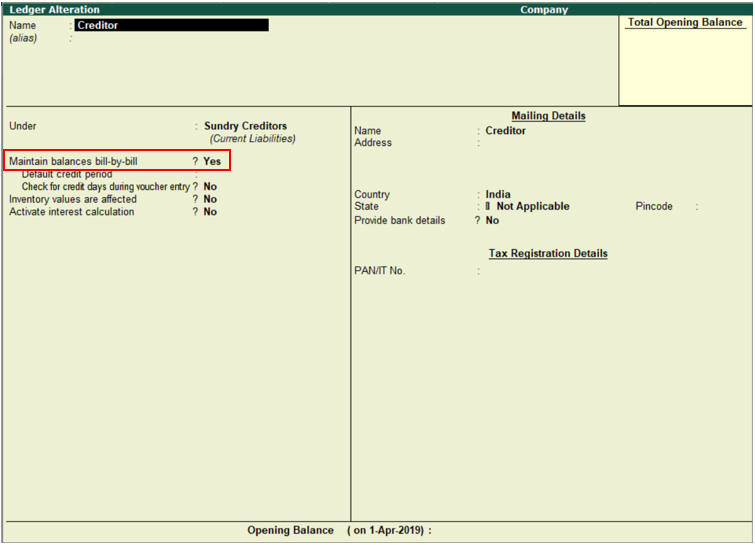
Task: Click the Maintain balances bill-by-bill label
Action: pos(73,161)
